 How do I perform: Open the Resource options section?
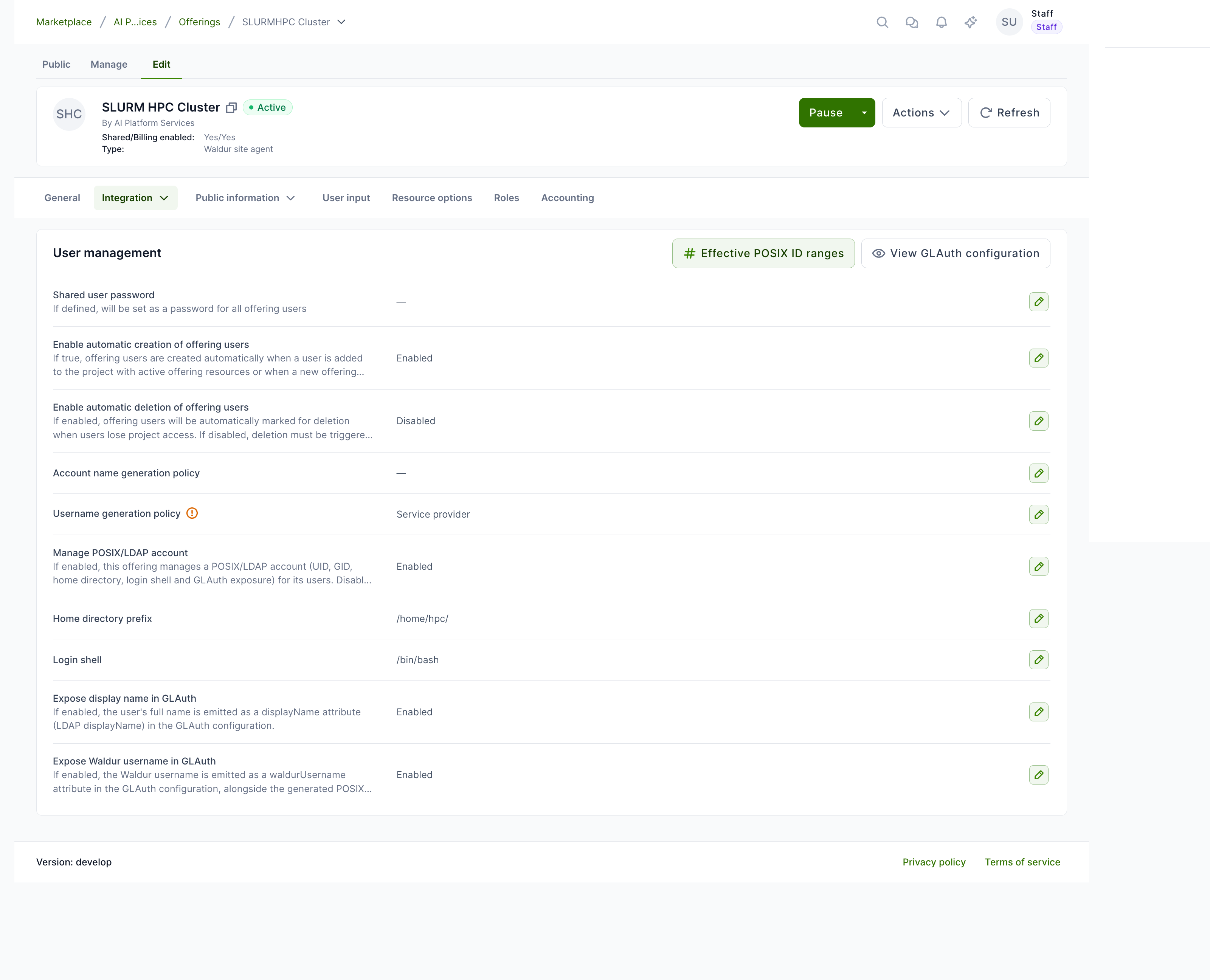(432, 198)
